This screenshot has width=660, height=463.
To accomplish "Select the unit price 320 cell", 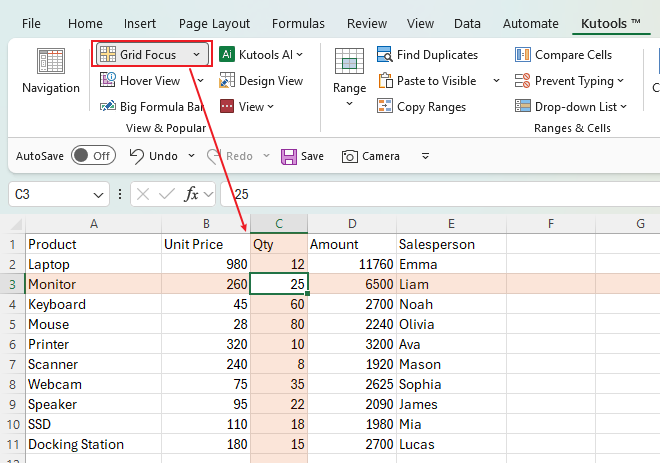I will click(x=206, y=344).
